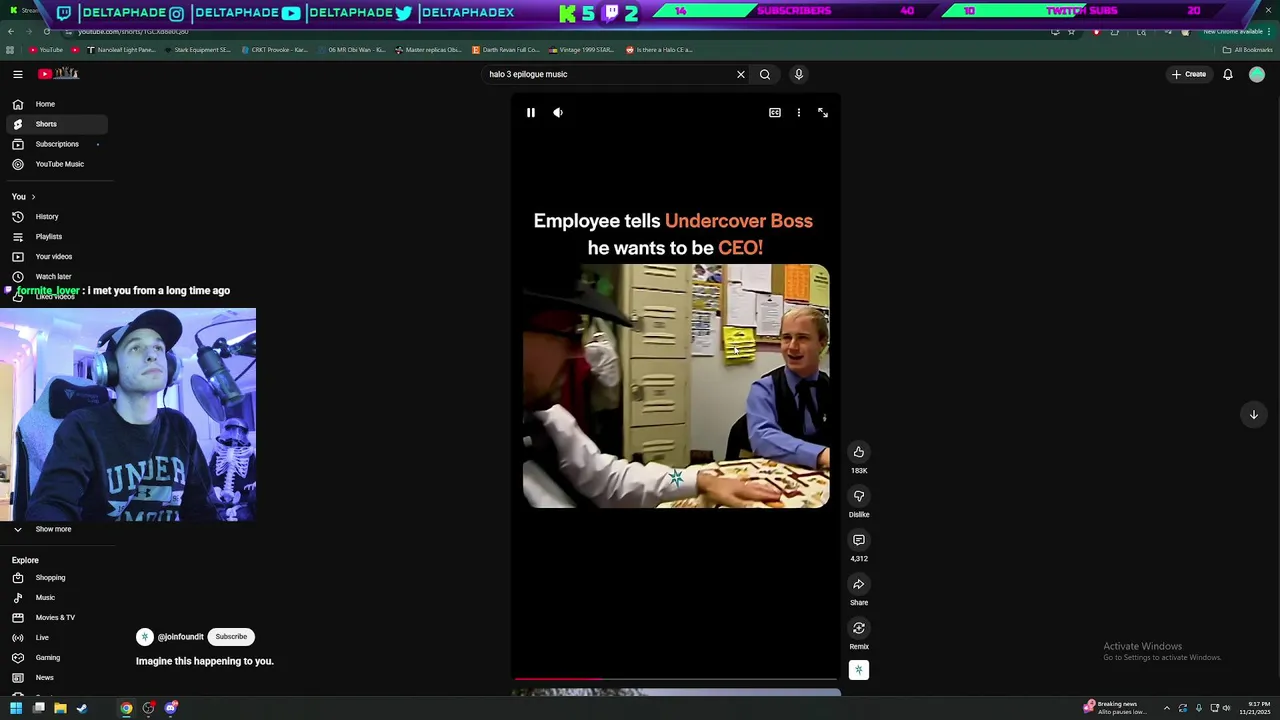Screen dimensions: 1280x720
Task: Open Playlists in the sidebar
Action: point(56,237)
